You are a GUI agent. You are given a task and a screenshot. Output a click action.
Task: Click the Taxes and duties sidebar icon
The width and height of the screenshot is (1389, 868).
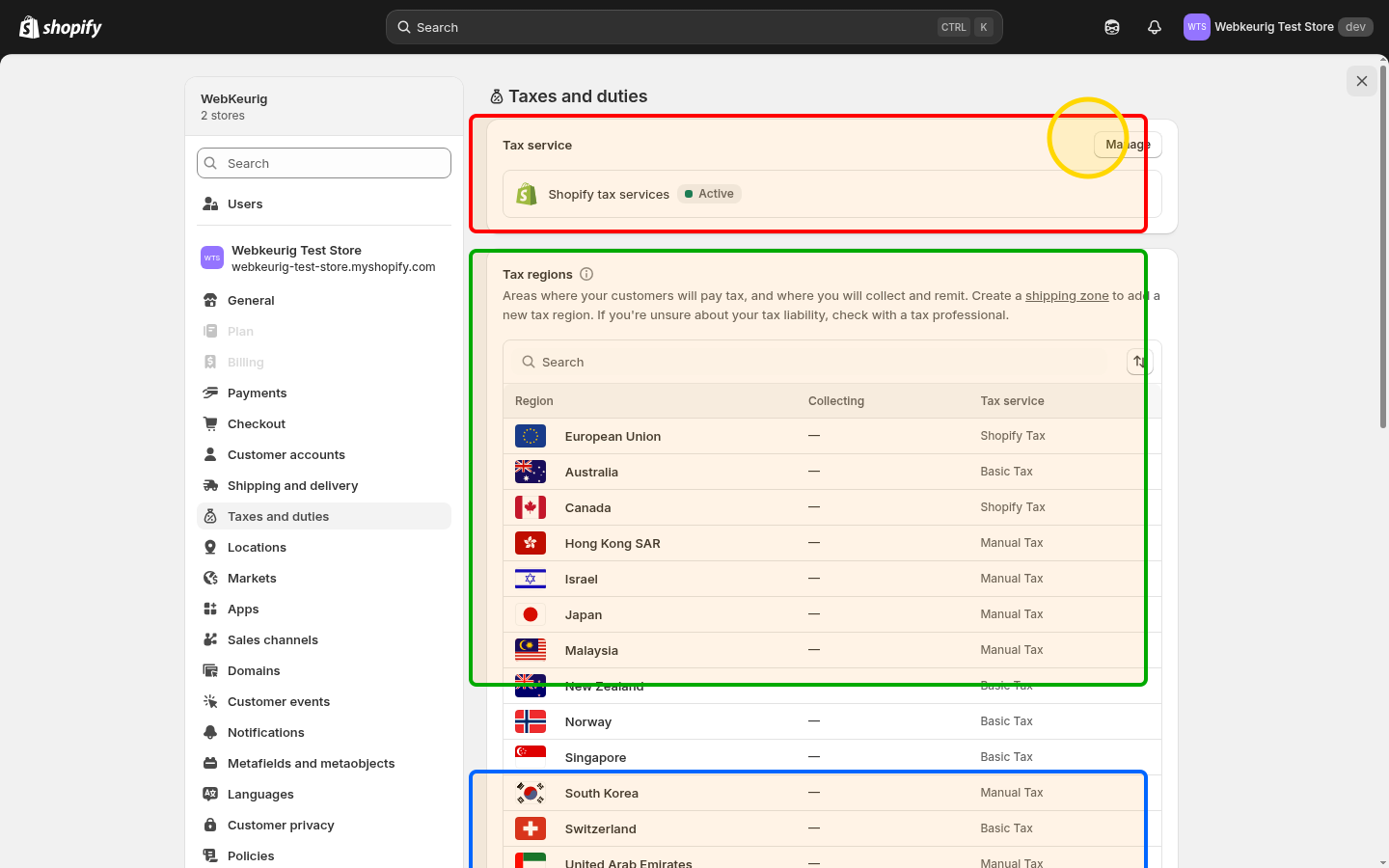click(210, 516)
